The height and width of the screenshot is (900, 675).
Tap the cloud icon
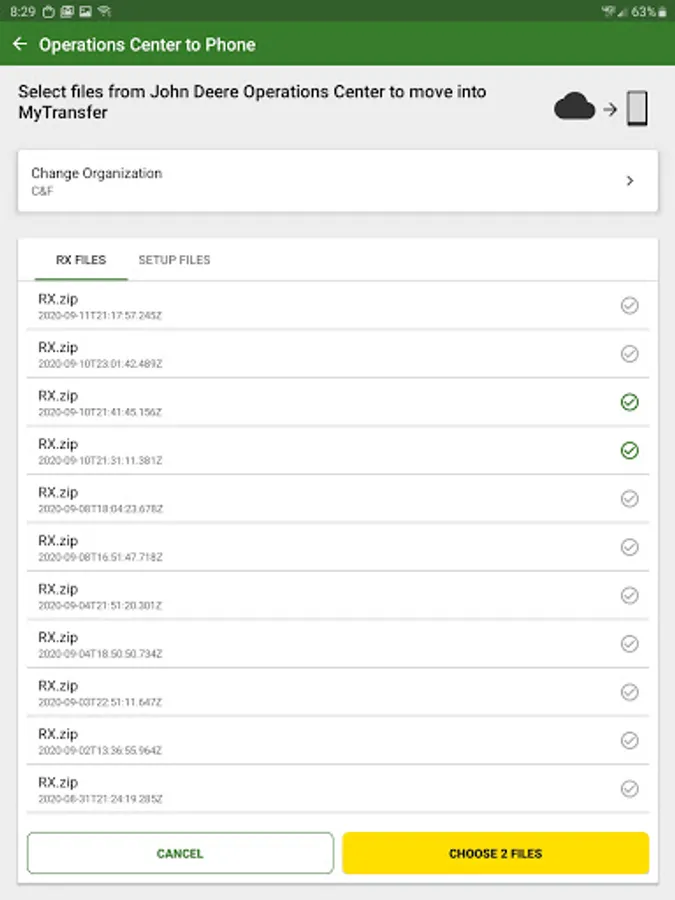point(574,107)
